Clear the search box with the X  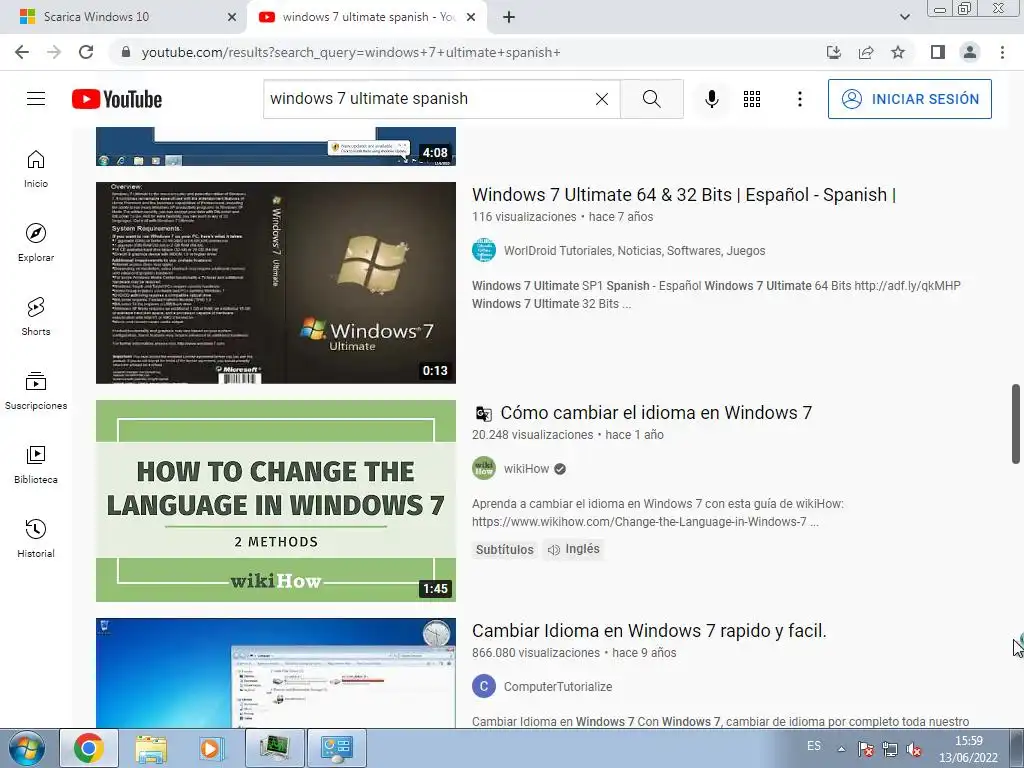tap(601, 99)
